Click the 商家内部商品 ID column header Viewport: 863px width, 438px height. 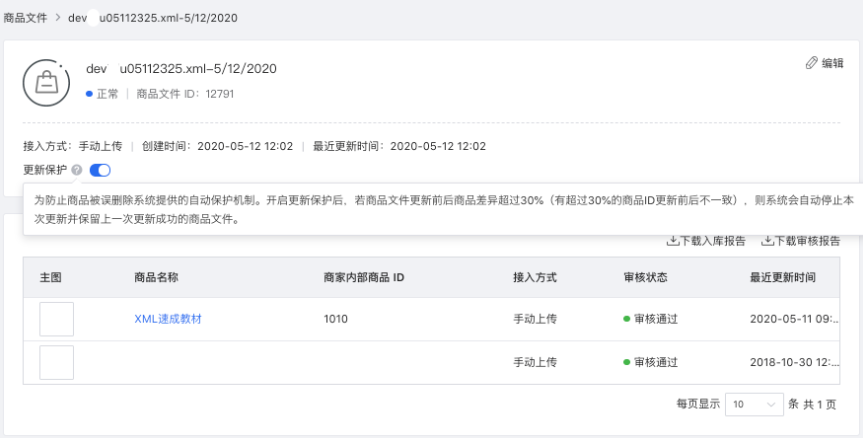point(364,277)
